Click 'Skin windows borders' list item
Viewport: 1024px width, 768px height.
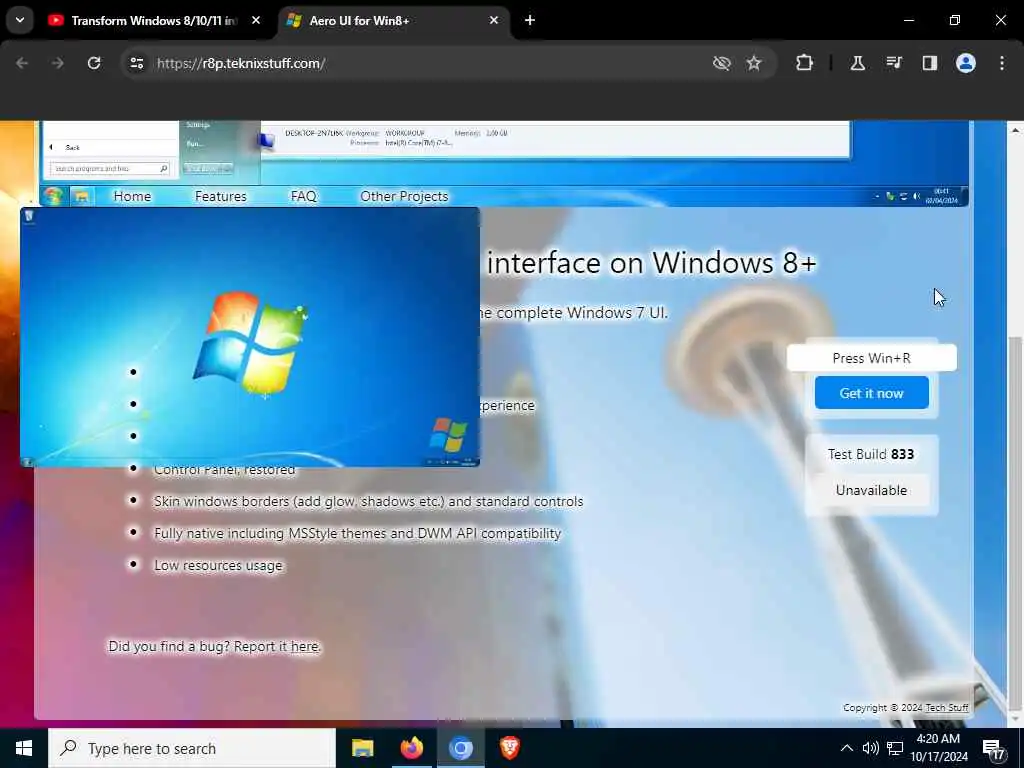tap(368, 502)
